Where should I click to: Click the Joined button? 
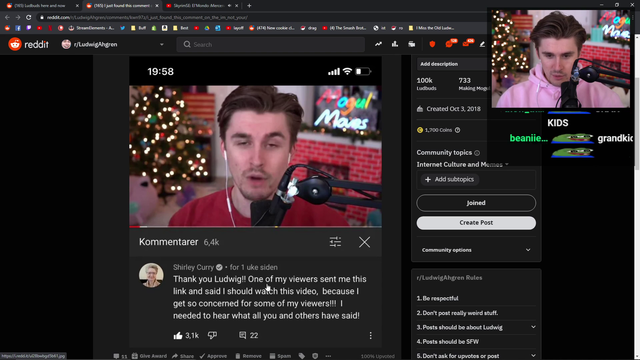(476, 203)
